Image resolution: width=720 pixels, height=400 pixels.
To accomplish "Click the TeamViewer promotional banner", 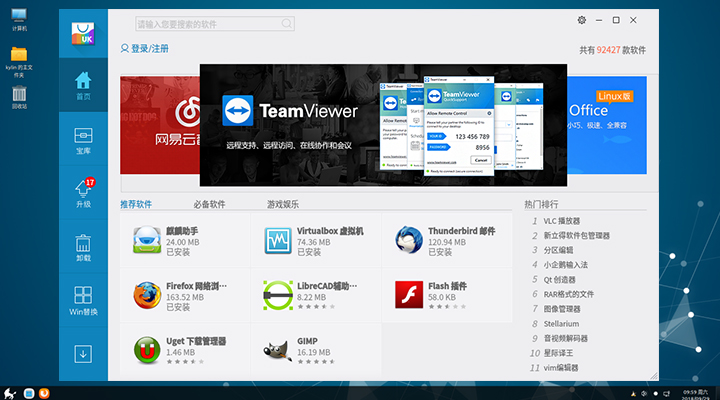I will click(x=383, y=125).
